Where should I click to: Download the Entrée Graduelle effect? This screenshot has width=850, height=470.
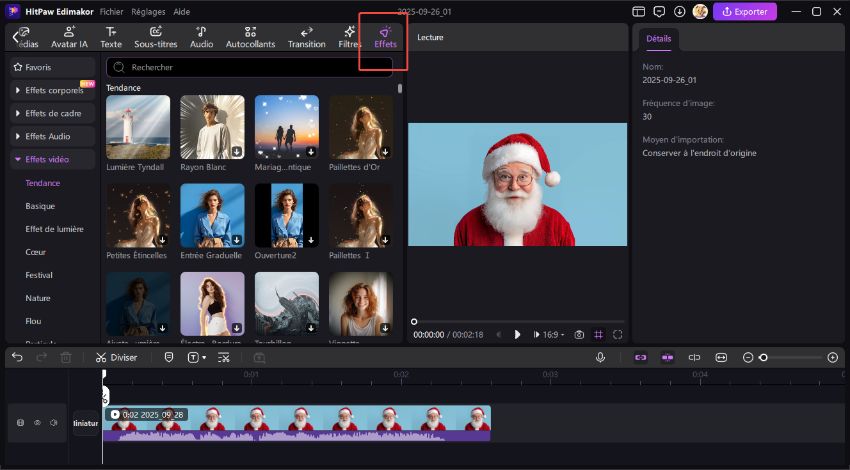coord(237,240)
